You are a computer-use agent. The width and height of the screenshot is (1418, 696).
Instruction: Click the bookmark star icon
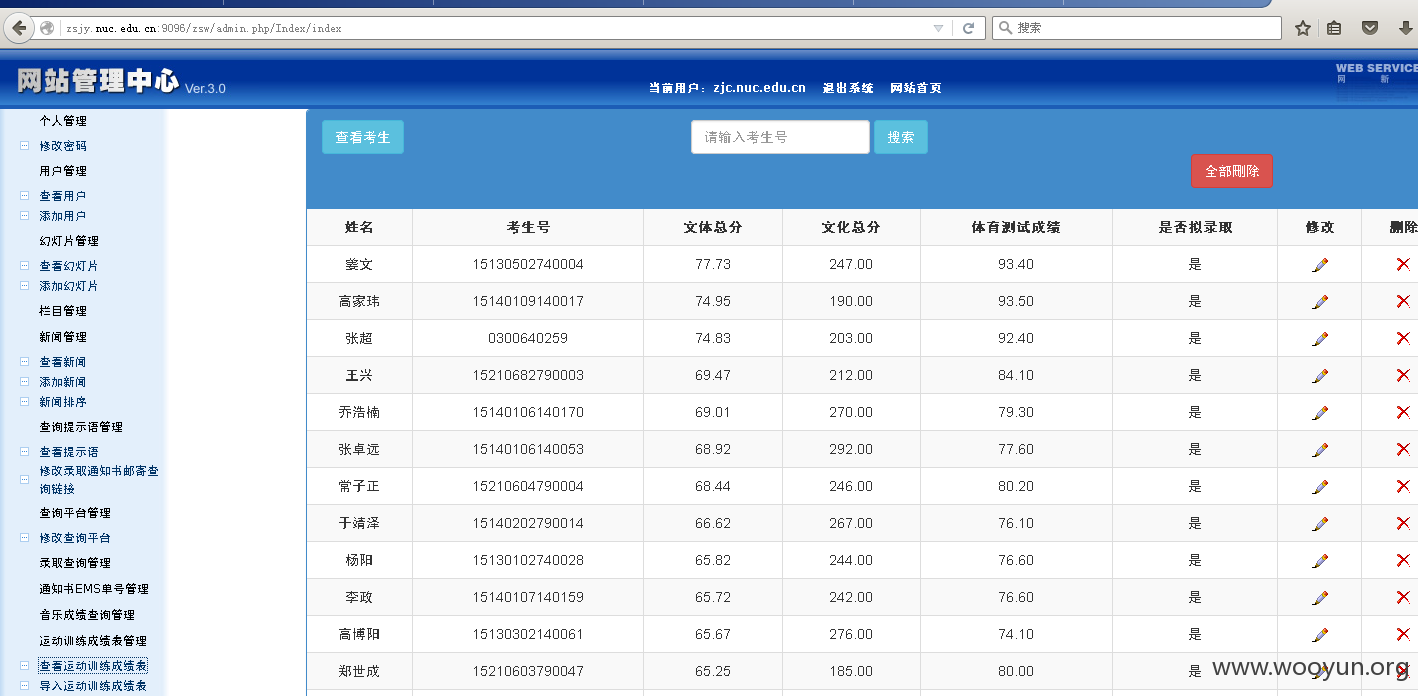[x=1303, y=28]
